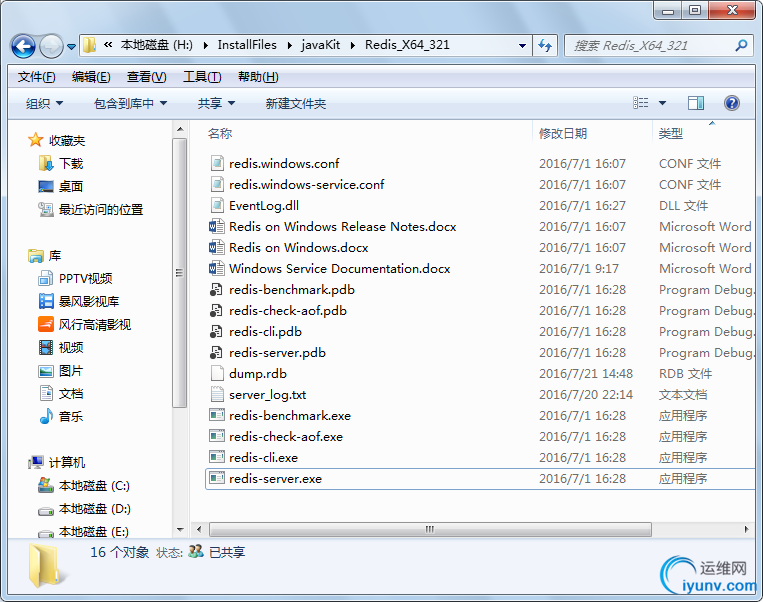The width and height of the screenshot is (763, 602).
Task: Select 收藏夹 in navigation pane
Action: [67, 141]
